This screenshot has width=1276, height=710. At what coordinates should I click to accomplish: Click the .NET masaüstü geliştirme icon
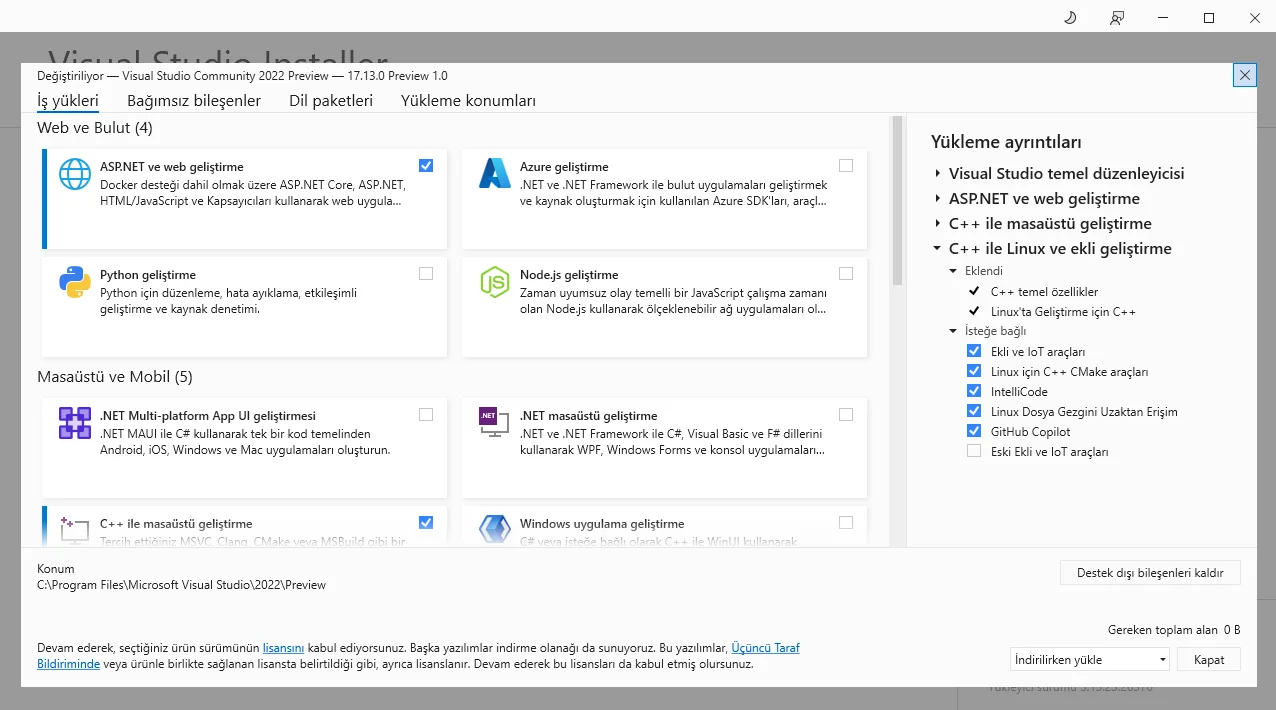coord(495,423)
